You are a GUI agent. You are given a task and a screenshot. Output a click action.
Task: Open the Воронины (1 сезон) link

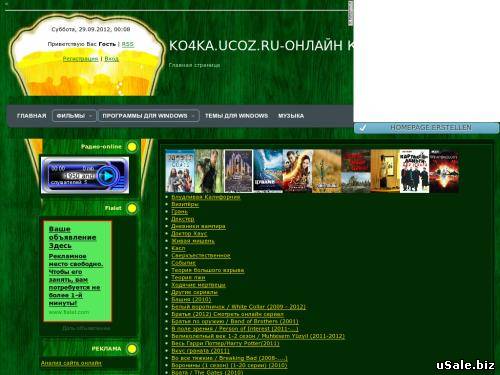(229, 366)
